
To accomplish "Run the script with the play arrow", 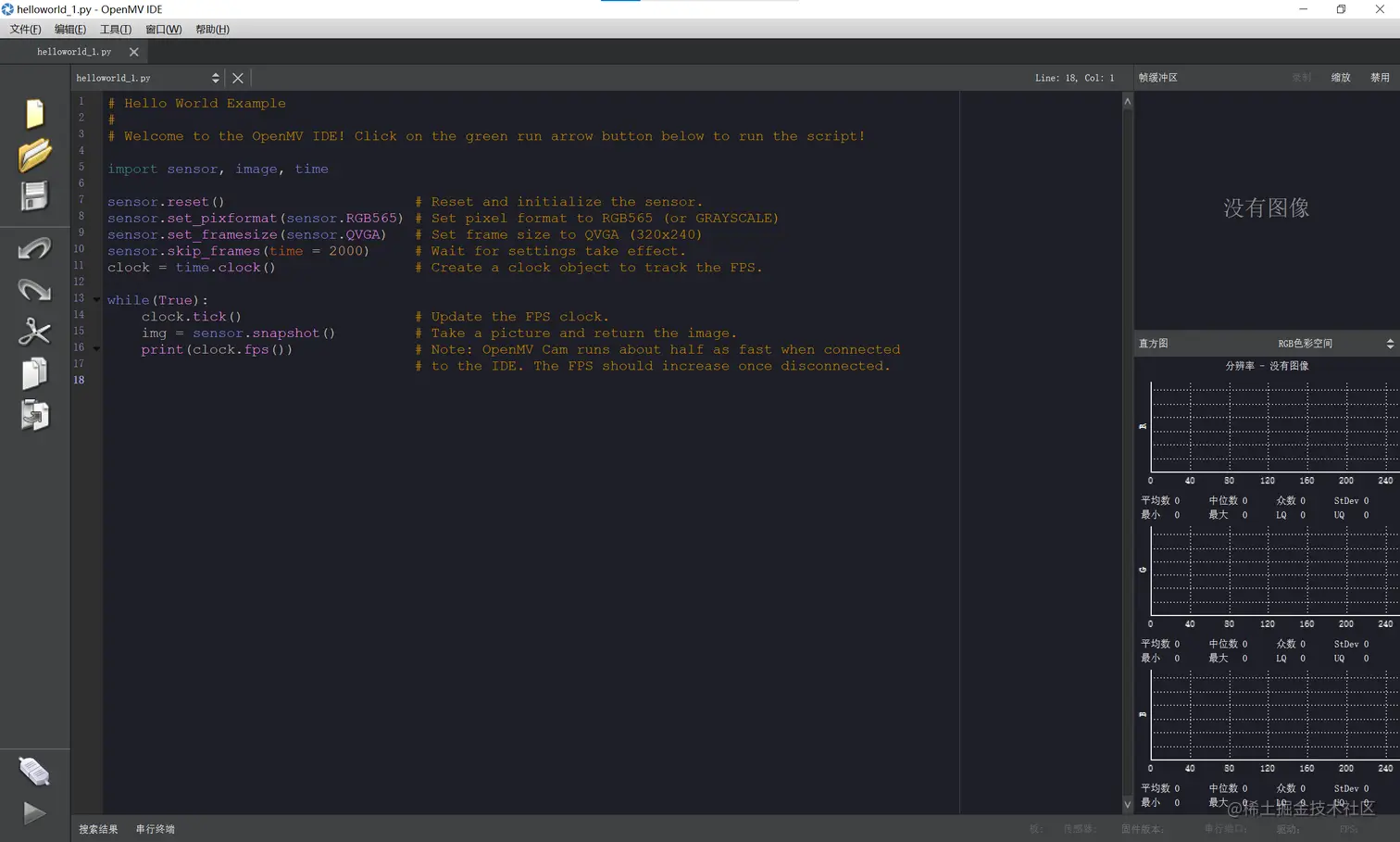I will [x=34, y=813].
